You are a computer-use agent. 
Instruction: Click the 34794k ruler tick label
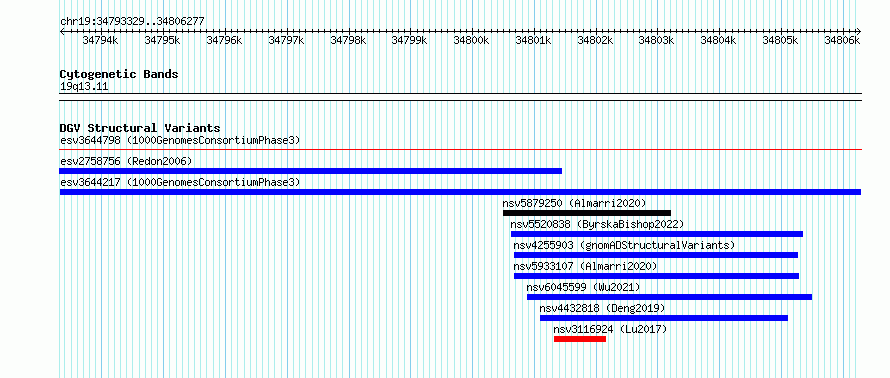(x=100, y=40)
